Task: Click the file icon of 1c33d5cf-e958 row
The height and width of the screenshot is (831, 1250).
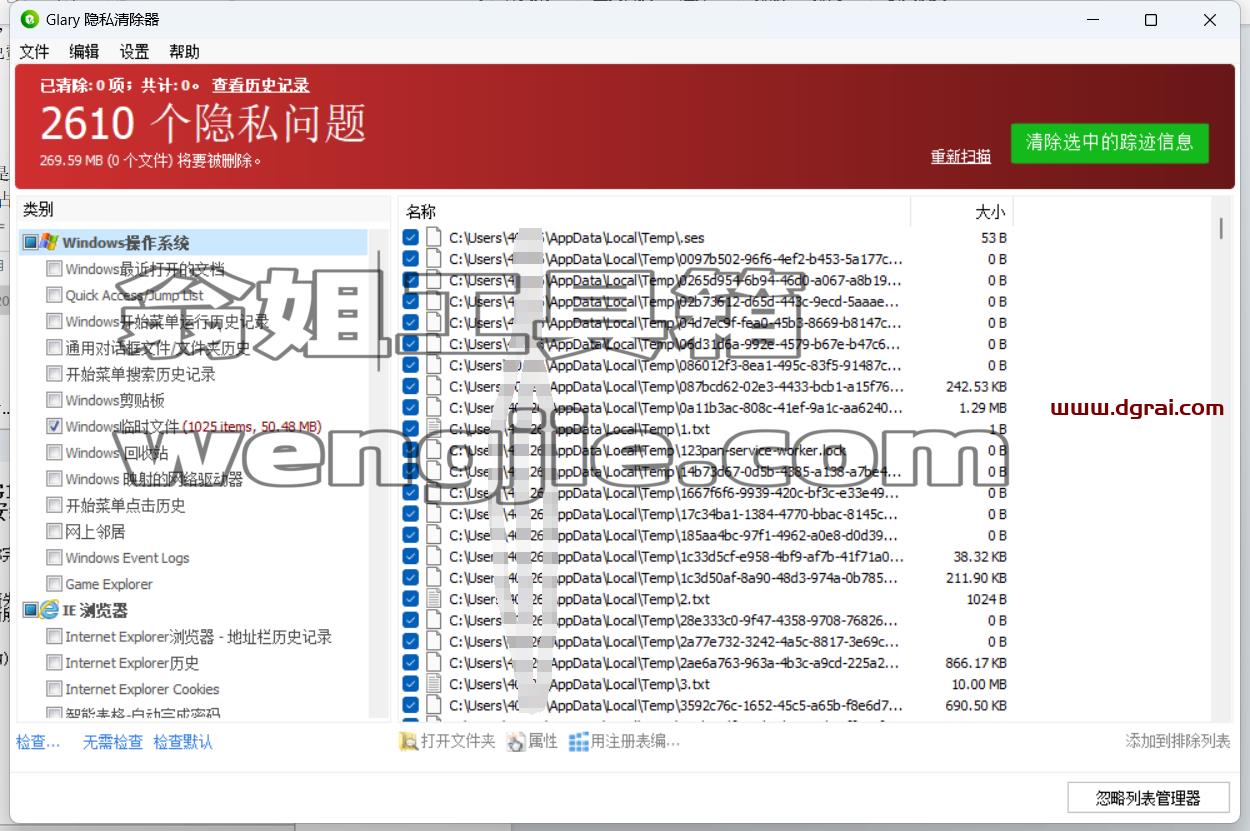Action: (x=434, y=556)
